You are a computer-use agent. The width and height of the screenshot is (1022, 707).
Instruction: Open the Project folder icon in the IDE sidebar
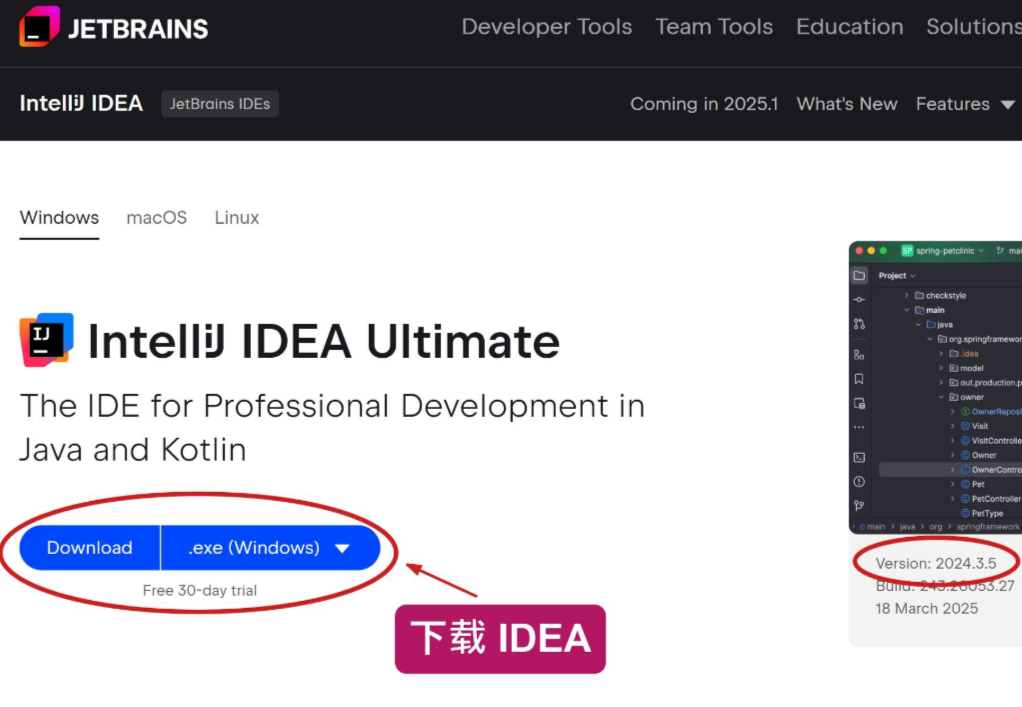[x=859, y=276]
